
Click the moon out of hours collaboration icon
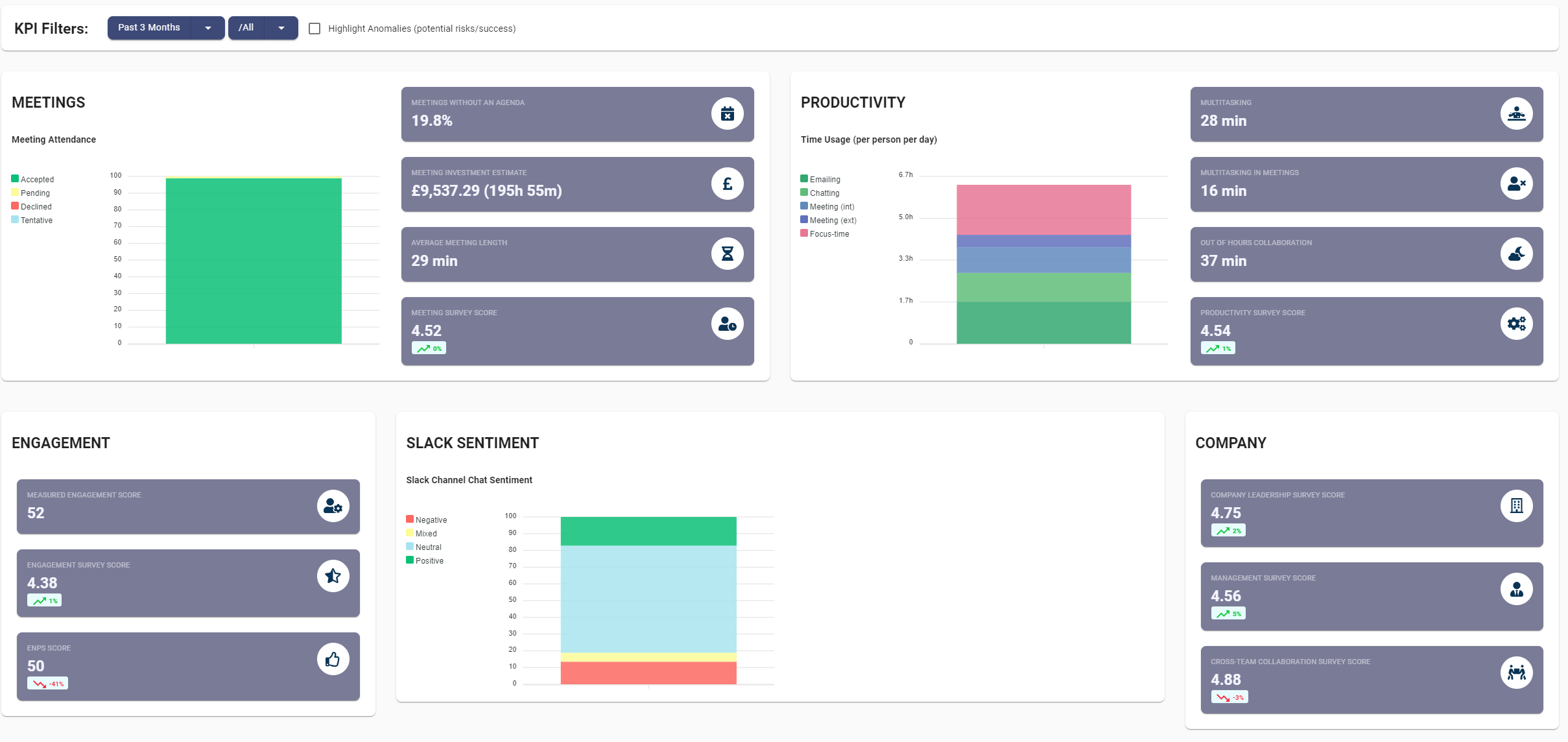point(1516,254)
